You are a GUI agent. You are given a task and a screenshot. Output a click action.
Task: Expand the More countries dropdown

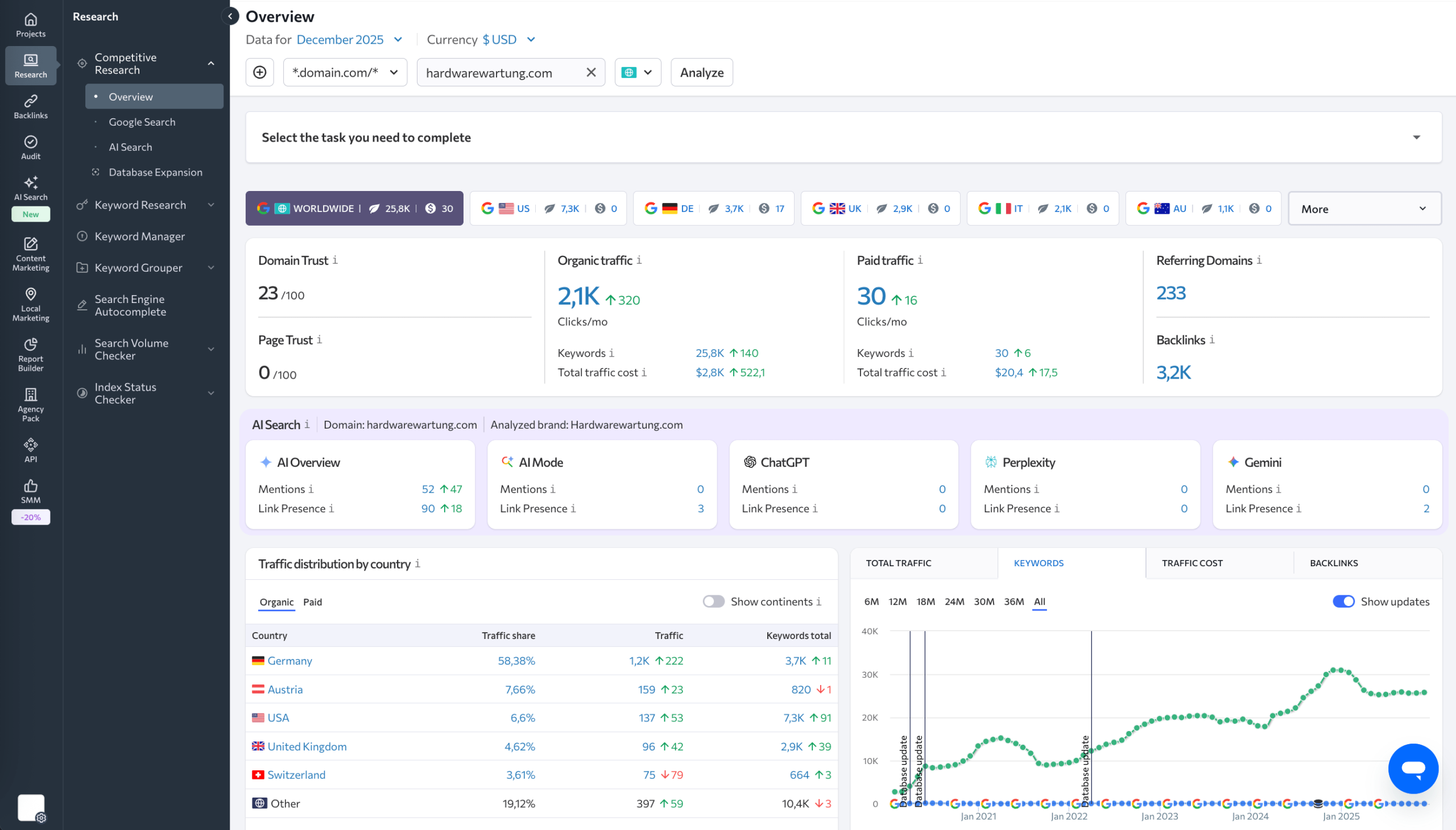1364,209
